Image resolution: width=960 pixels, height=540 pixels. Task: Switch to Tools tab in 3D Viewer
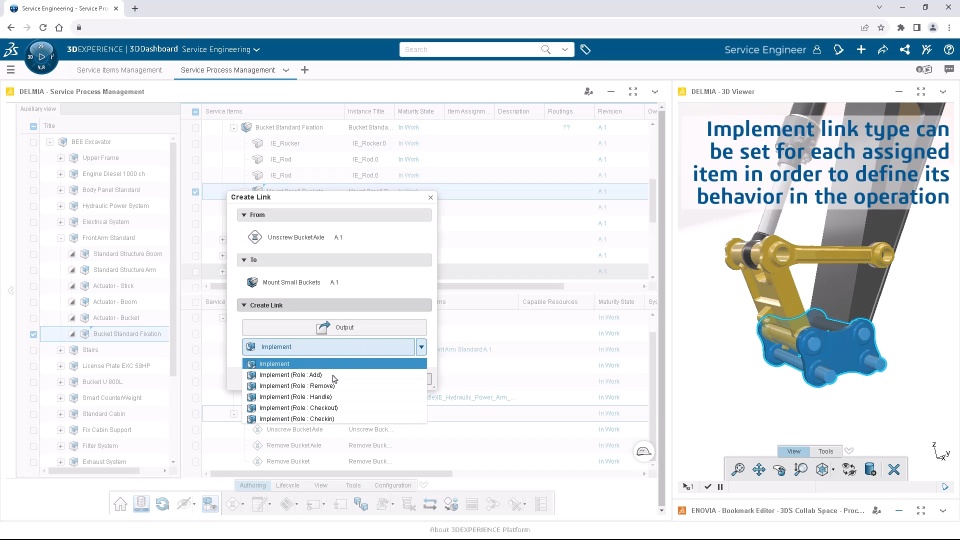826,451
